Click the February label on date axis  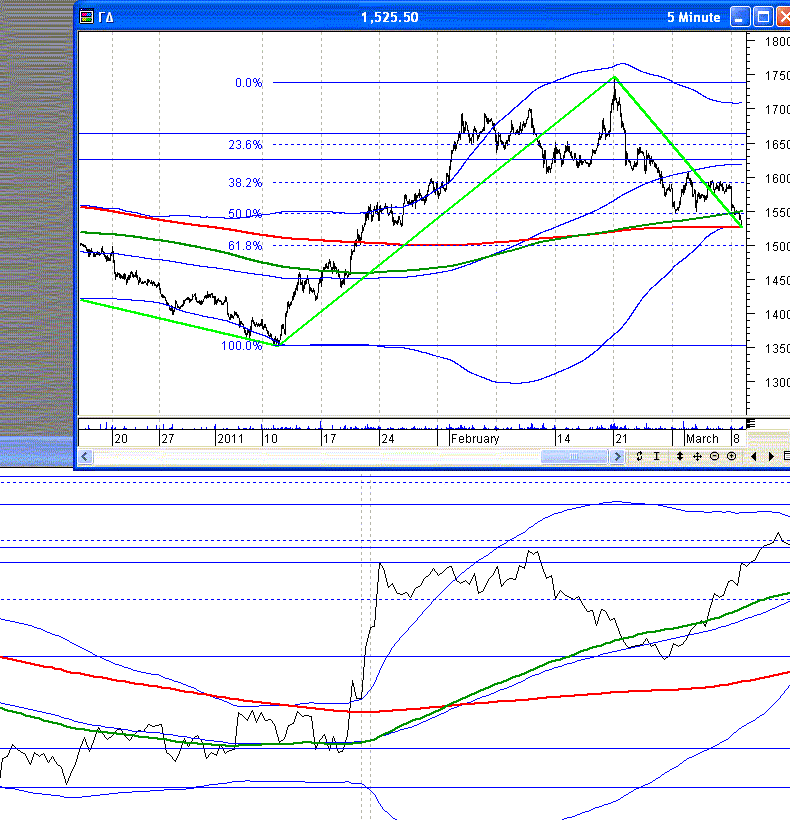474,438
